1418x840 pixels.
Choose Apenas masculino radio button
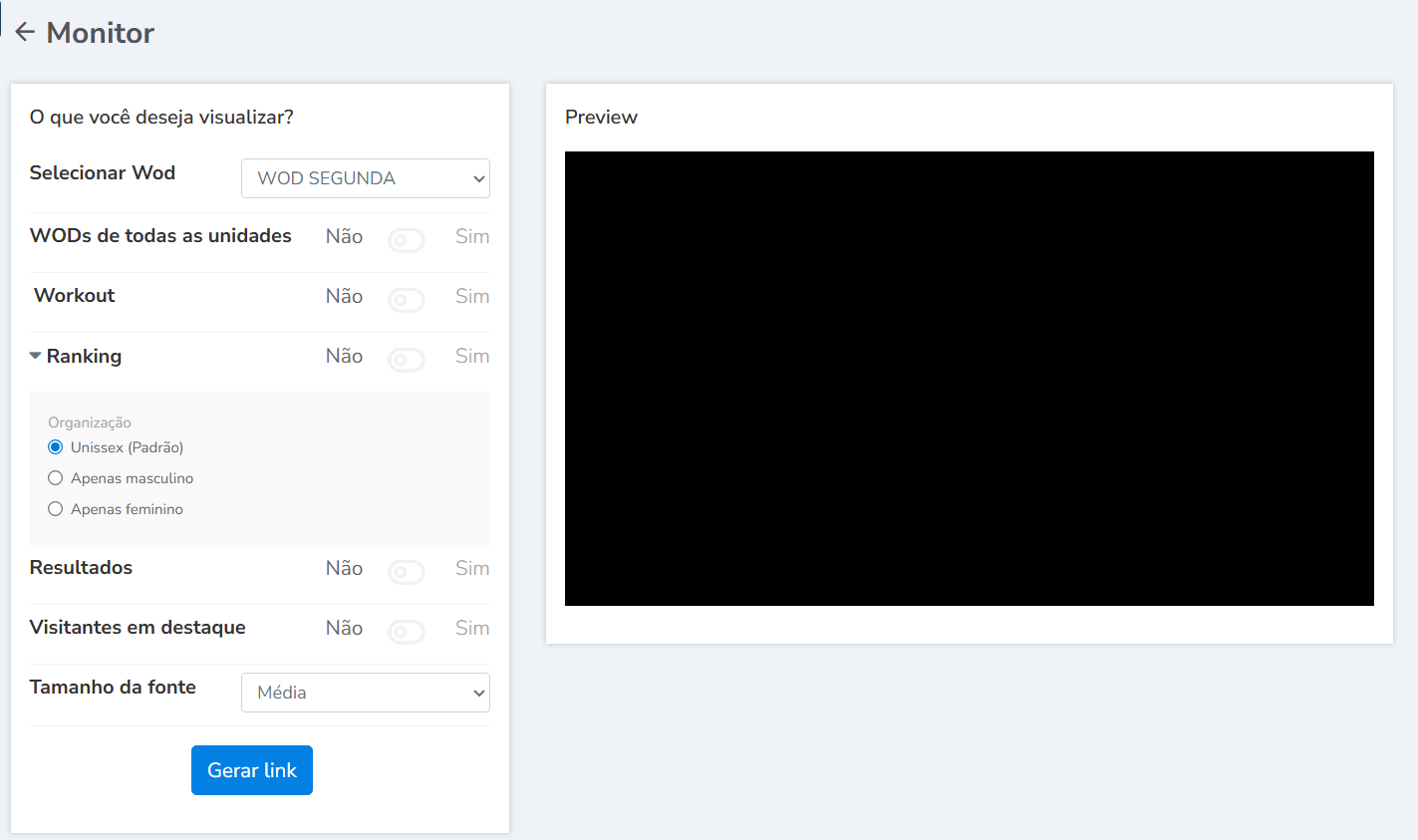coord(56,478)
